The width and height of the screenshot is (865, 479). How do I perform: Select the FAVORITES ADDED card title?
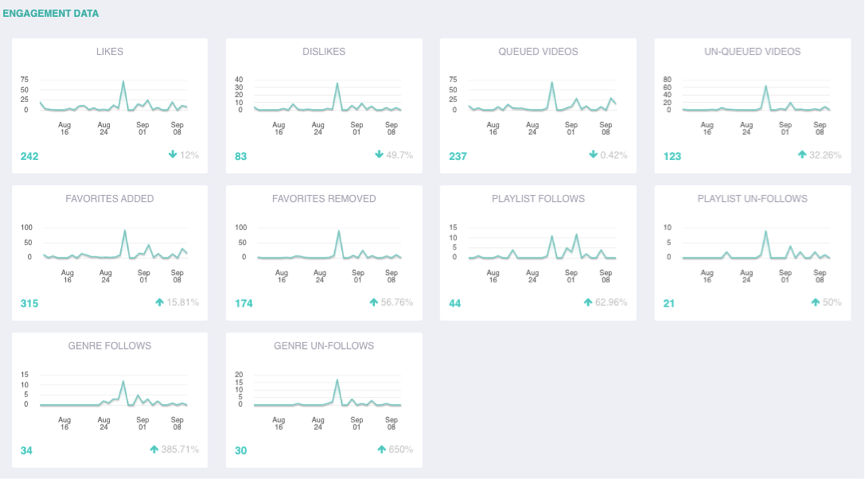pos(110,199)
